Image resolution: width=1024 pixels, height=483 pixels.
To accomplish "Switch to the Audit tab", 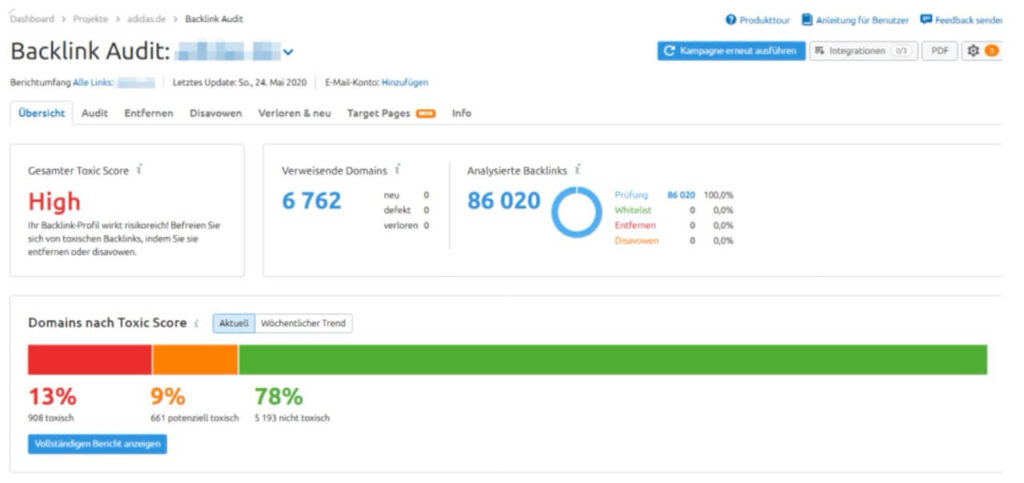I will (x=95, y=113).
